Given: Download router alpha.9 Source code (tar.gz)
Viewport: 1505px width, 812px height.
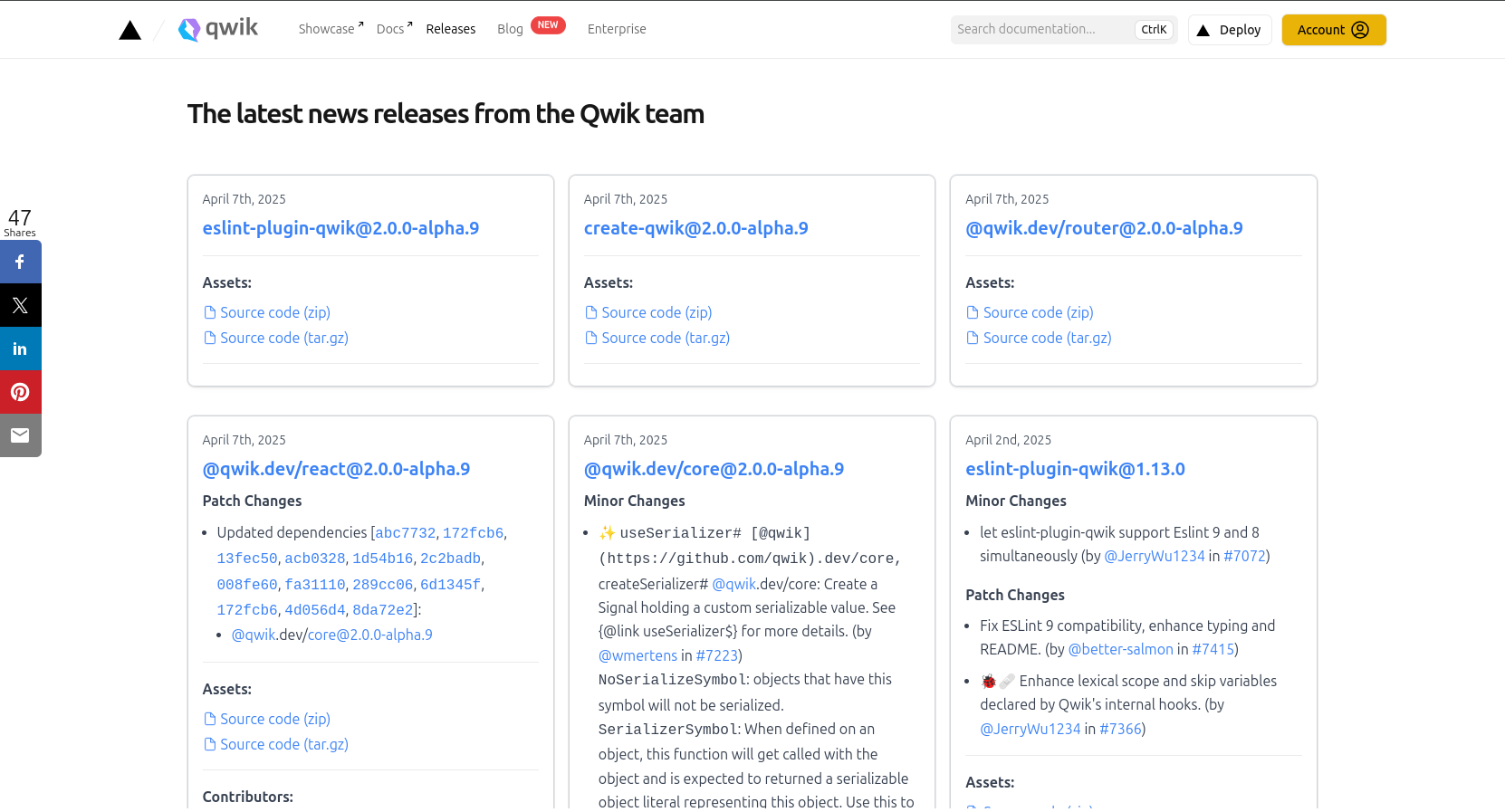Looking at the screenshot, I should (x=1048, y=338).
